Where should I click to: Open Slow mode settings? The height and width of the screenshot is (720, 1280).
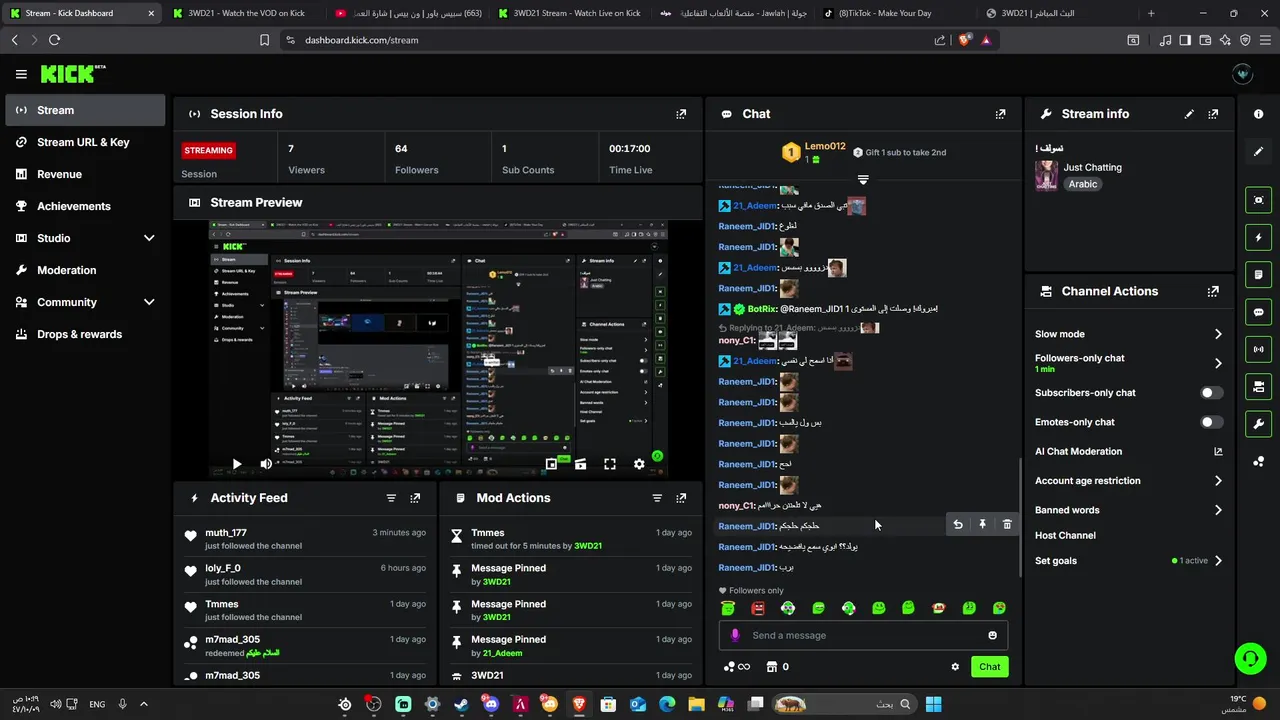1128,334
